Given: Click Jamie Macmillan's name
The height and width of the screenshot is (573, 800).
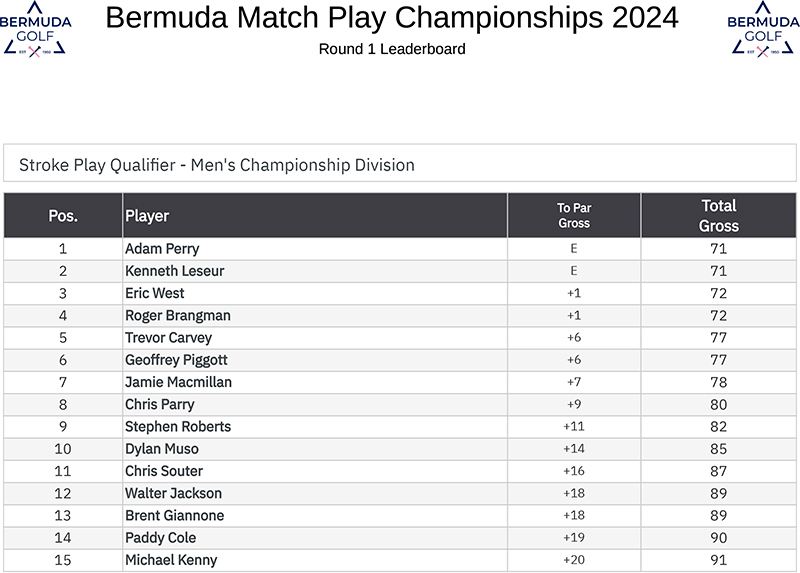Looking at the screenshot, I should pos(178,382).
